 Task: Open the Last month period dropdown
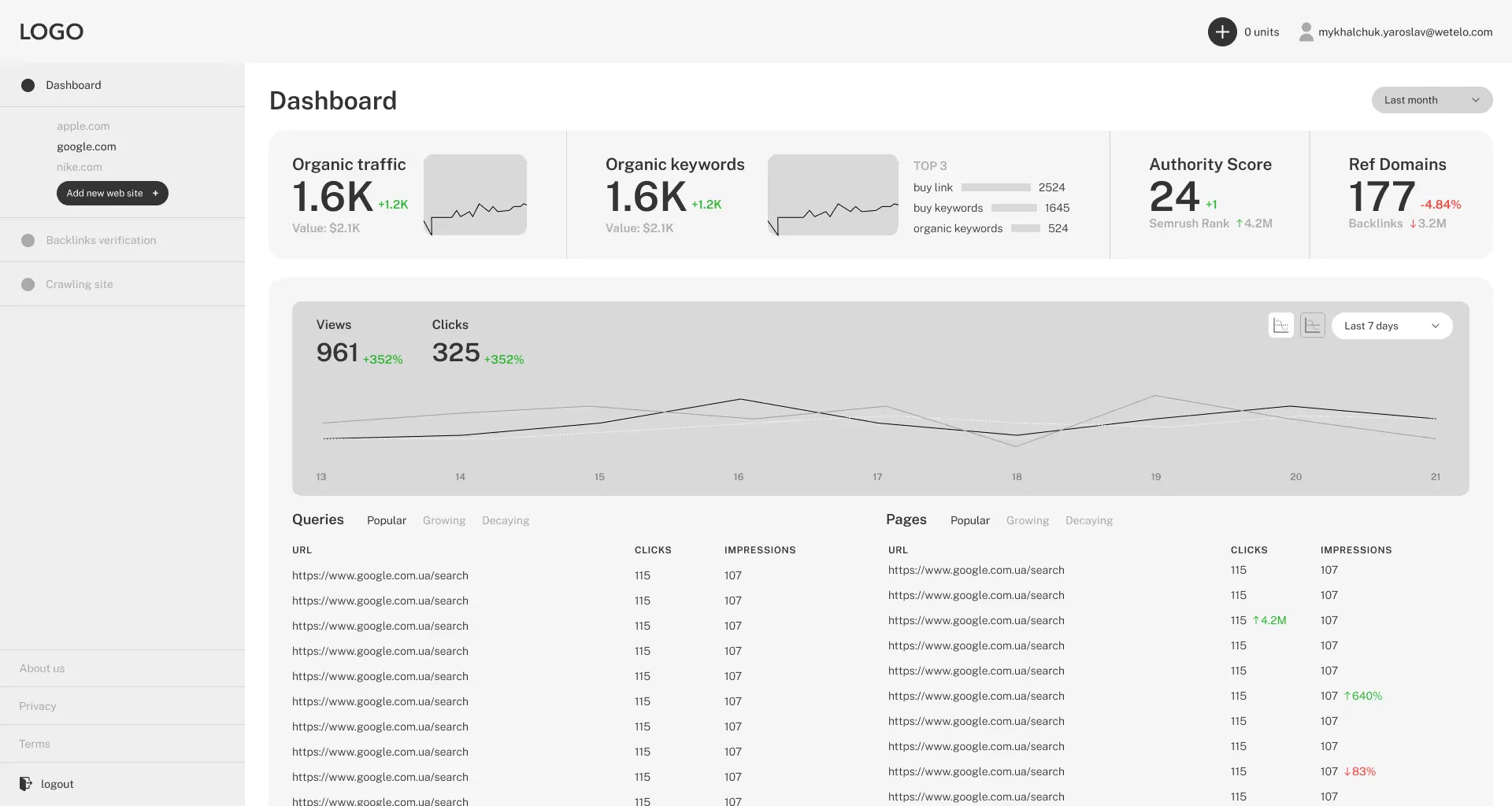pos(1432,100)
